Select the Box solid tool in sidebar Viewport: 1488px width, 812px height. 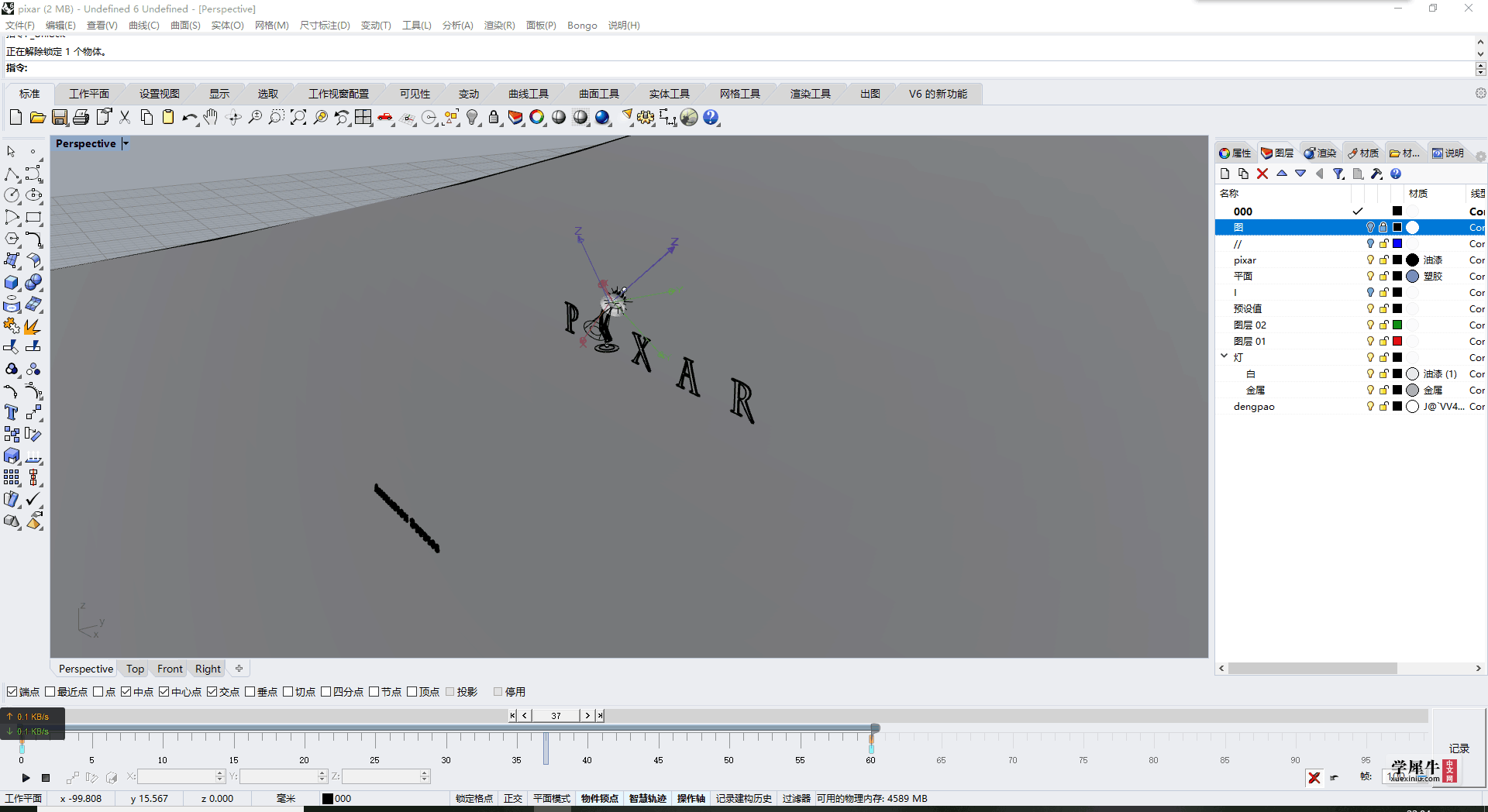click(x=12, y=283)
